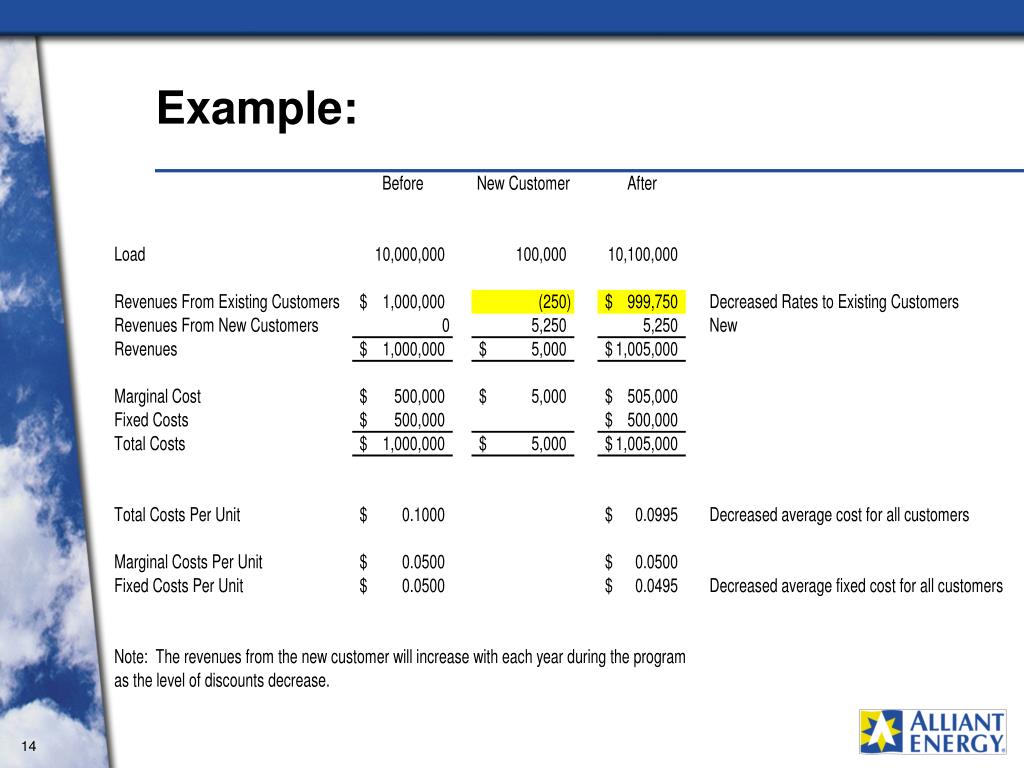1024x768 pixels.
Task: Click the 'Example:' slide title
Action: click(x=257, y=108)
